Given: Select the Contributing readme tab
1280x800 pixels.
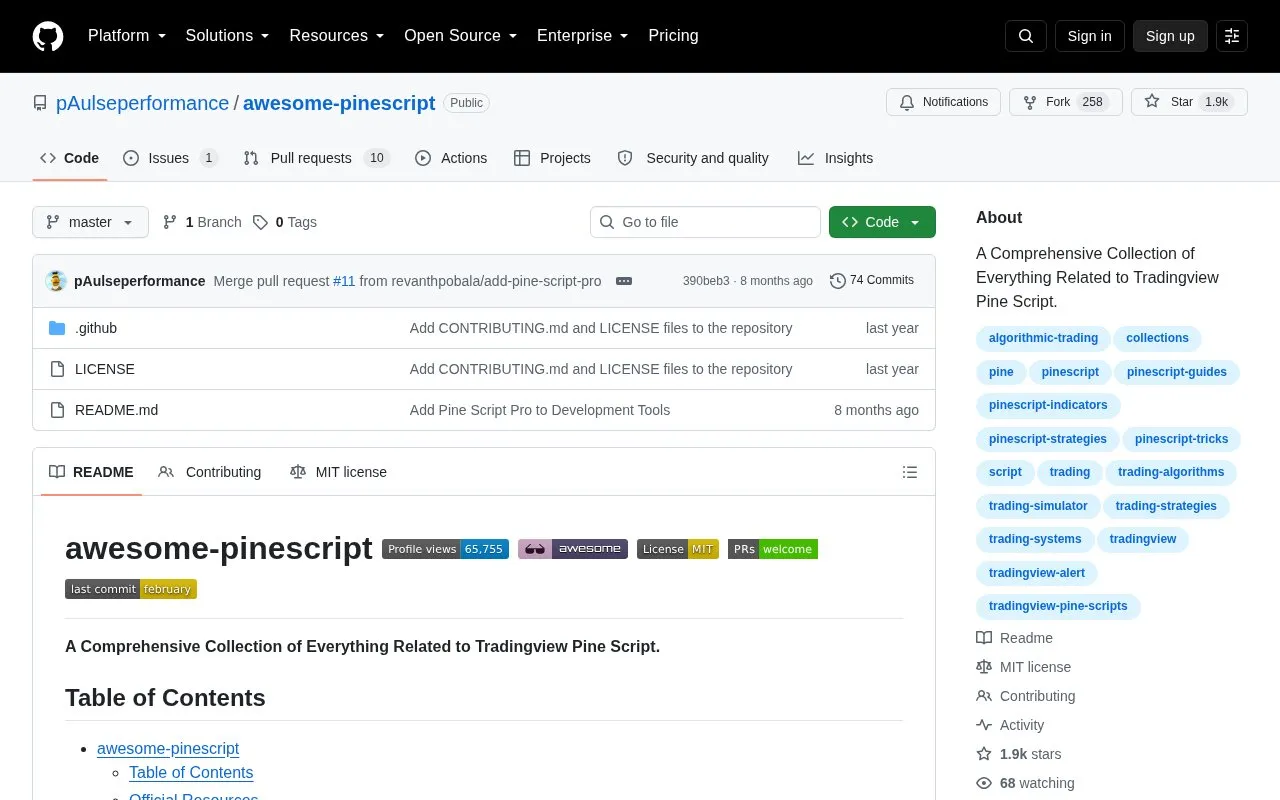Looking at the screenshot, I should 210,472.
